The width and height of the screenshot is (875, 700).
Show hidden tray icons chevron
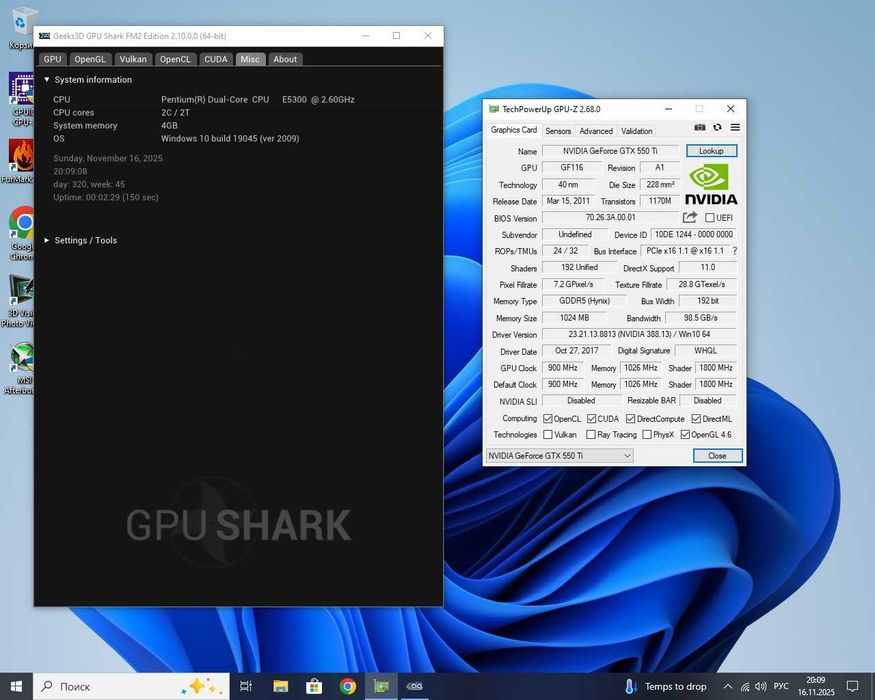pos(728,686)
